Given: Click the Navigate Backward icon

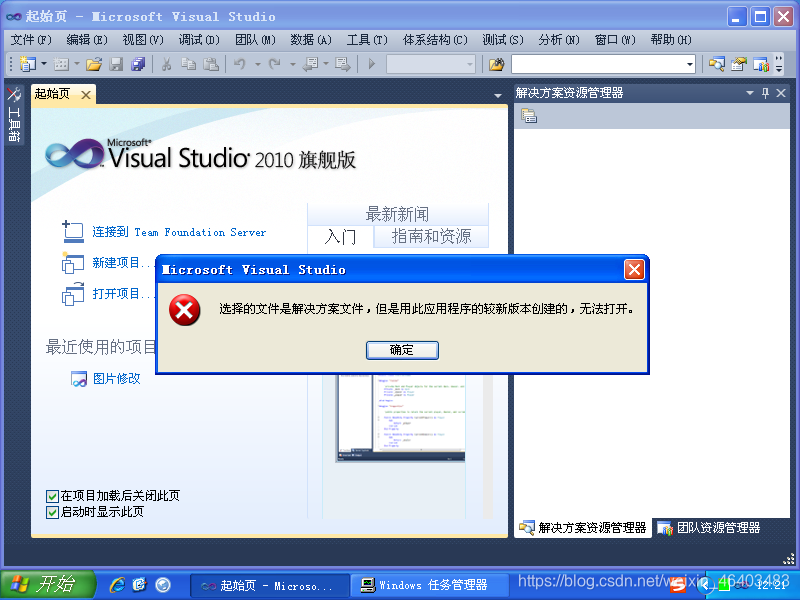Looking at the screenshot, I should tap(310, 64).
